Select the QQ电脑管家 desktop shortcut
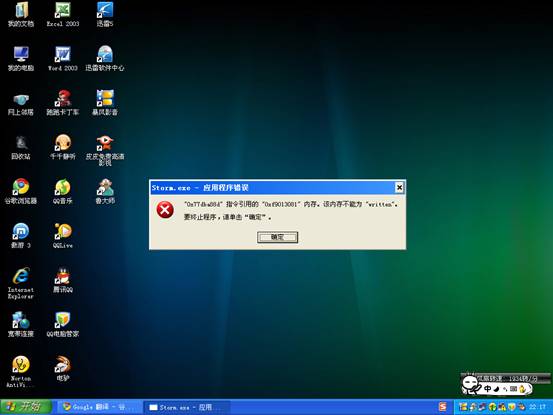The width and height of the screenshot is (553, 415). pyautogui.click(x=63, y=325)
